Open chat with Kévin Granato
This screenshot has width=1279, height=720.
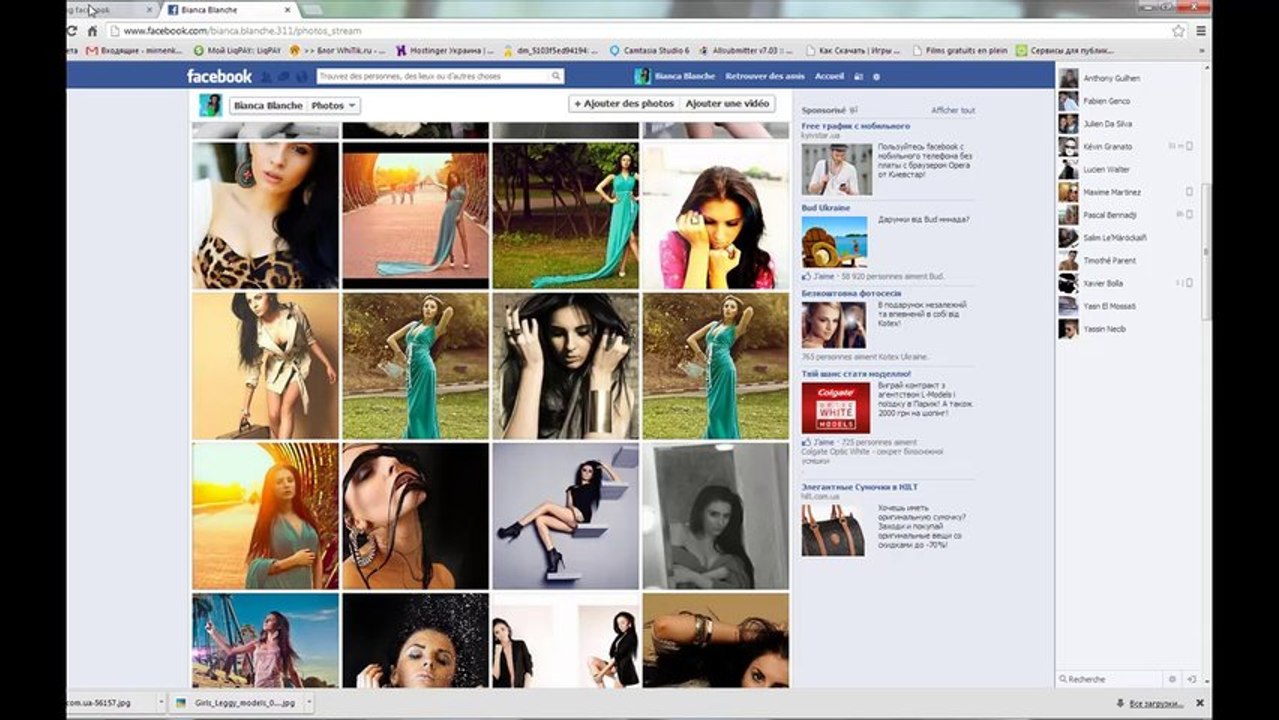pyautogui.click(x=1129, y=146)
